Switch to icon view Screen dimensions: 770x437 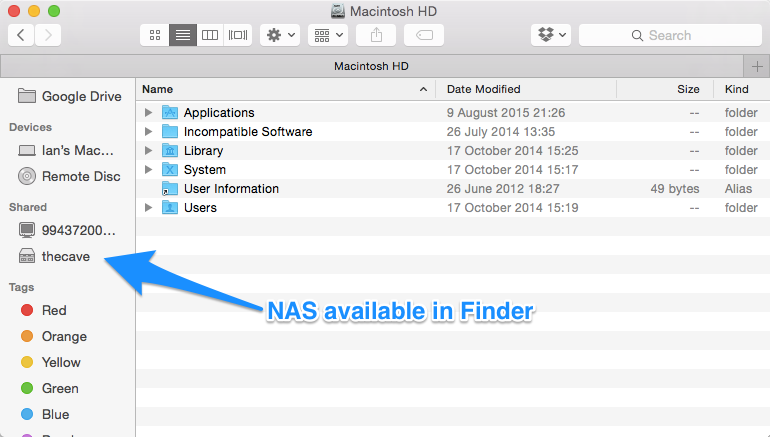point(155,35)
